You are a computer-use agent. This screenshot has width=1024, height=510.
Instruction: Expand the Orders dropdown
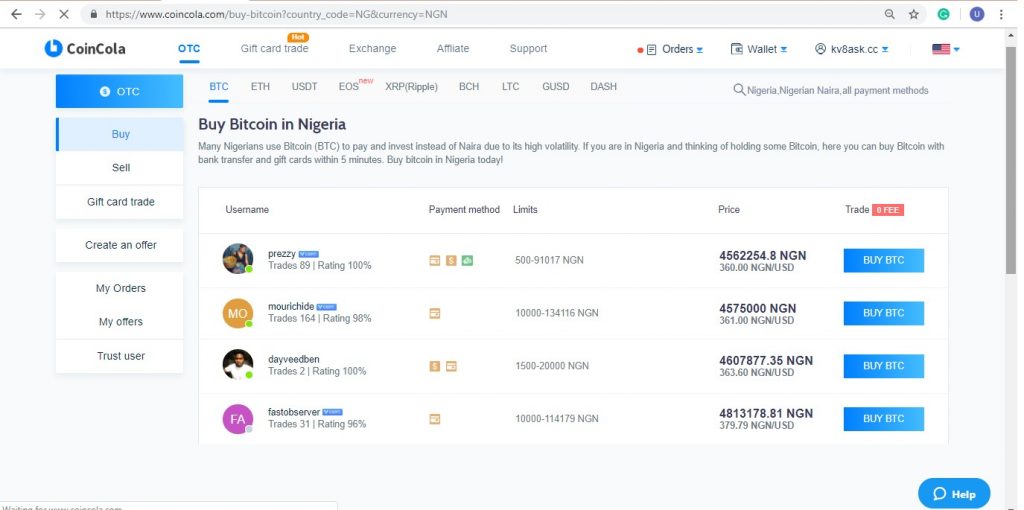pyautogui.click(x=699, y=50)
